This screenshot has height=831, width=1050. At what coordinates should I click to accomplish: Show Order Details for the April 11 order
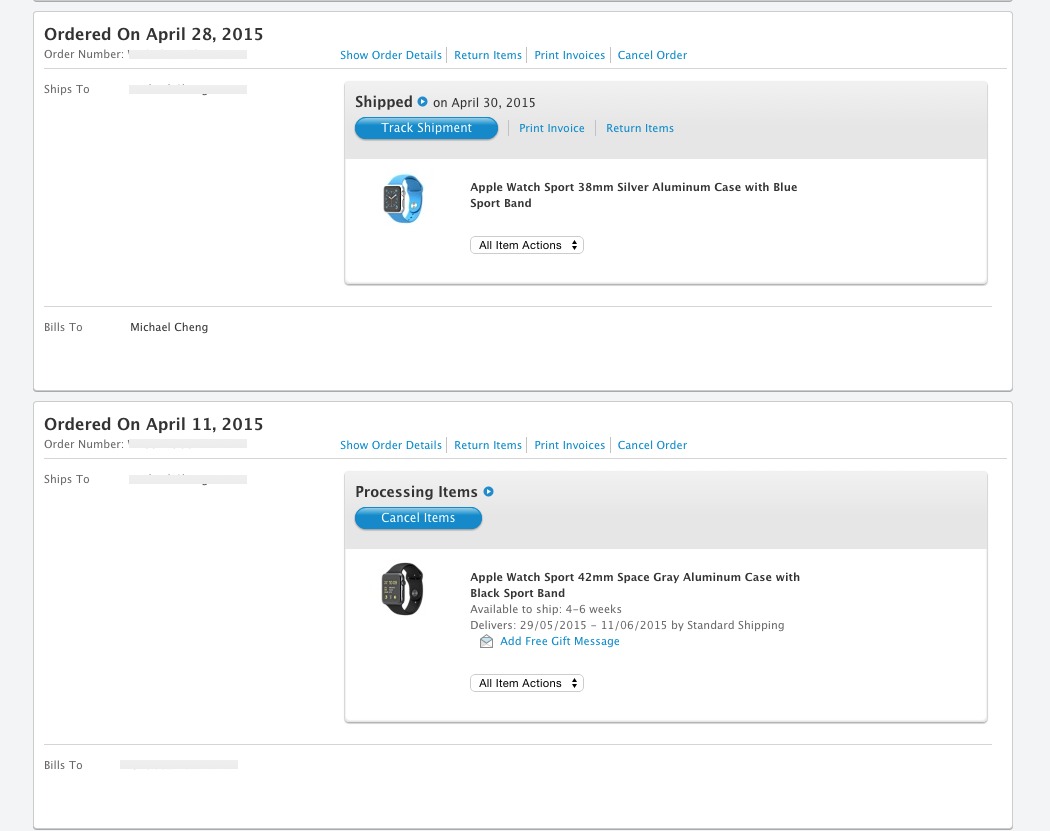(x=391, y=445)
